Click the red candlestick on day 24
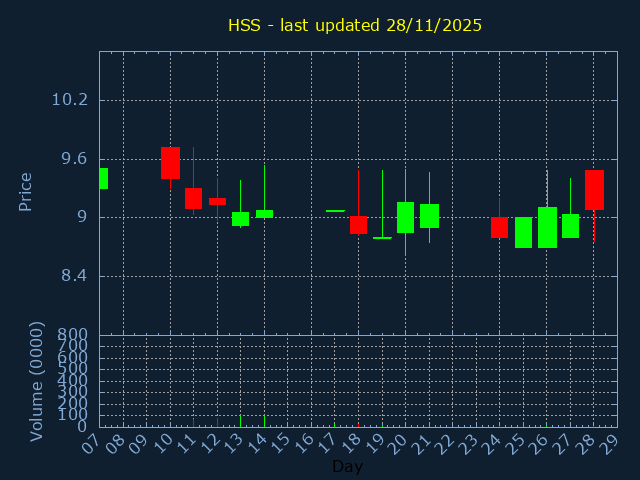Screen dimensions: 640x480 (x=499, y=227)
